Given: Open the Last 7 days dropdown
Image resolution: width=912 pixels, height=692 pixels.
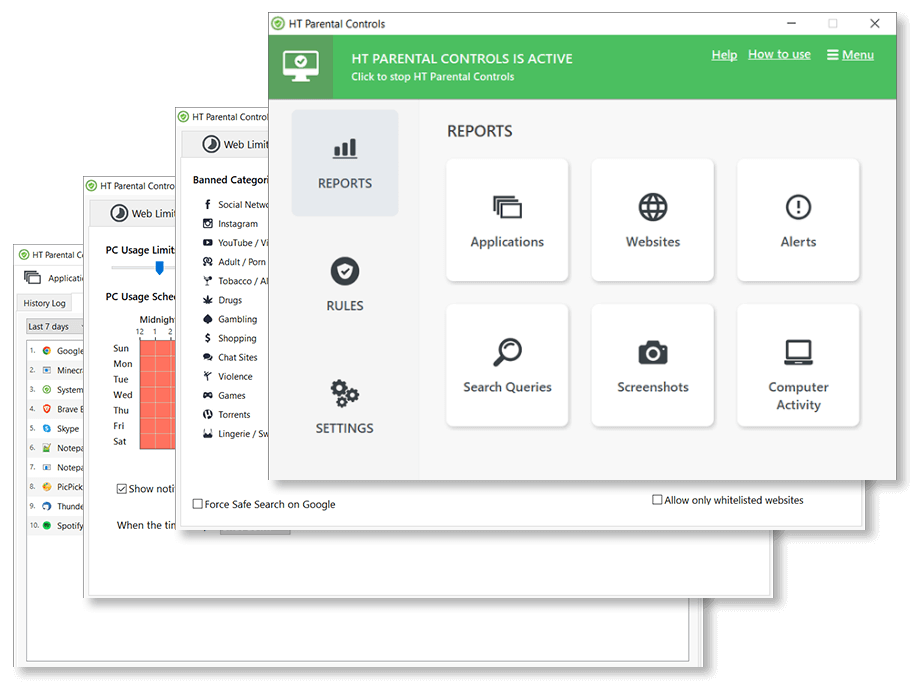Looking at the screenshot, I should pyautogui.click(x=55, y=326).
